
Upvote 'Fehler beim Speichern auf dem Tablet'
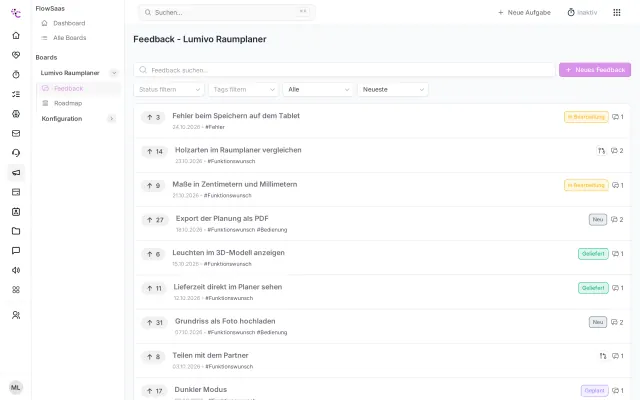pos(153,118)
